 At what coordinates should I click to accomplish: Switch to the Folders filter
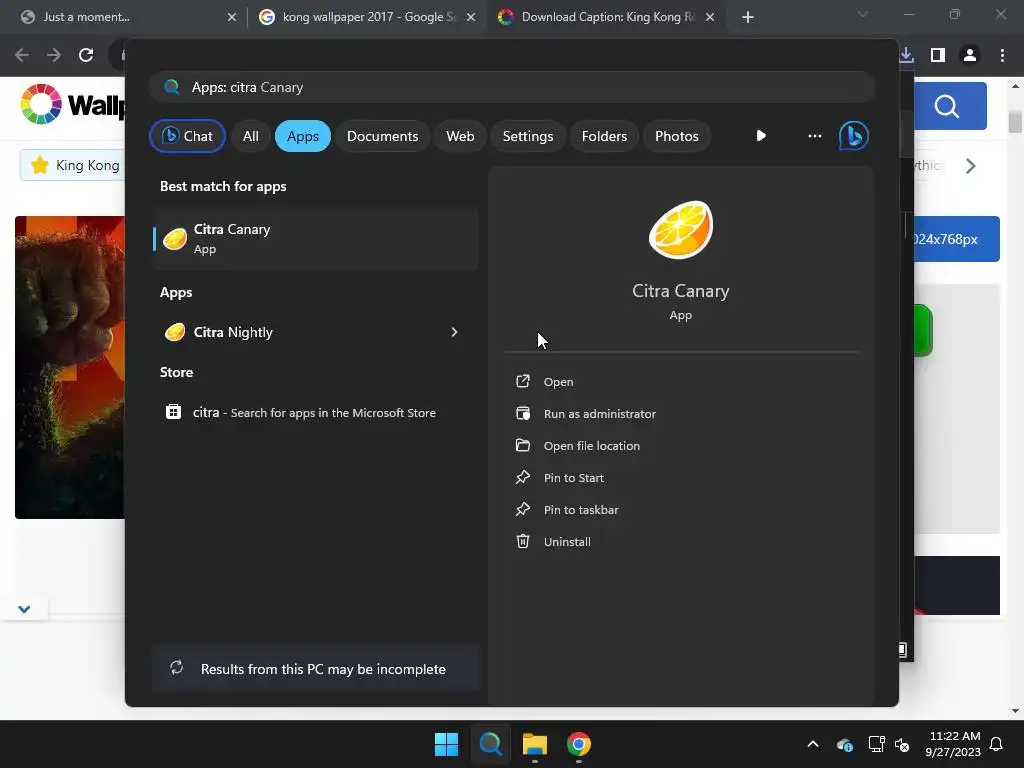(604, 136)
